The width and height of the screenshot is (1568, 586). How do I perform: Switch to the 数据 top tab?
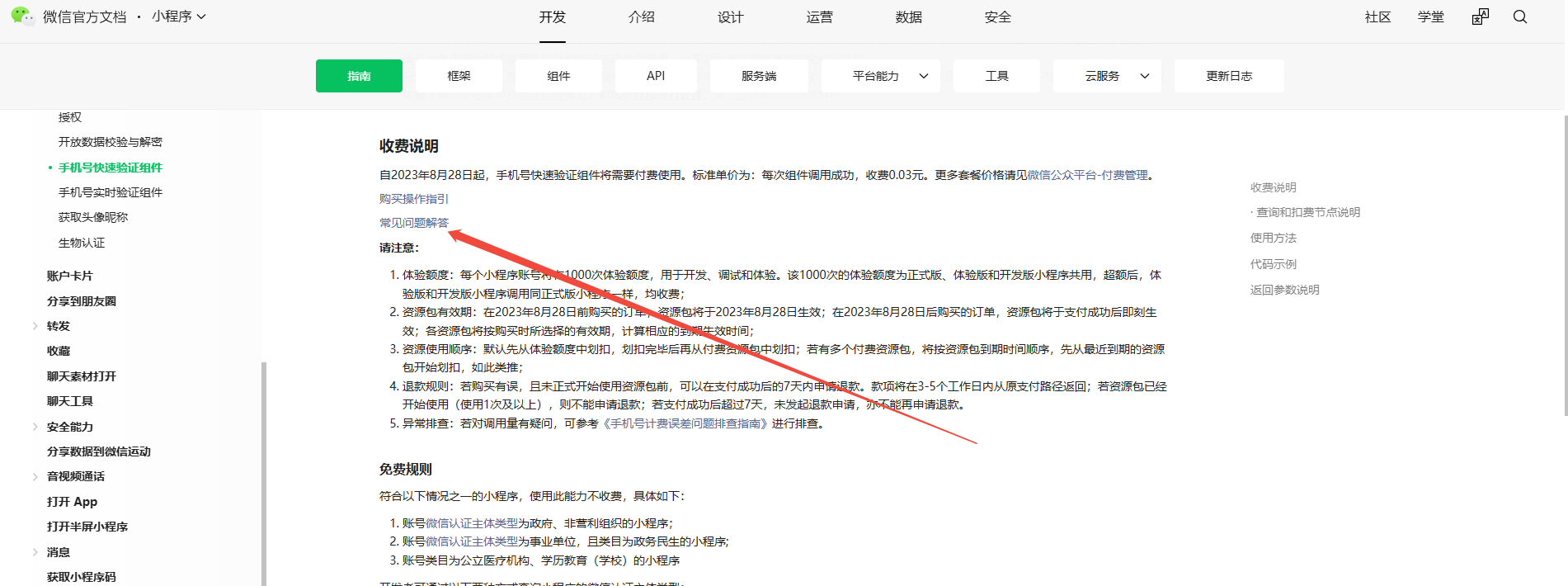909,17
